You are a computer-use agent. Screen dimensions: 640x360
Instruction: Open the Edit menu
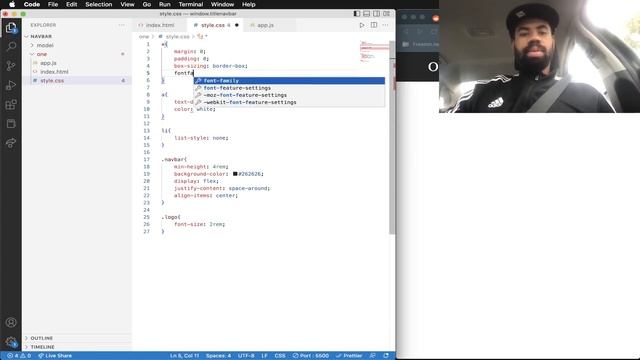pos(71,4)
